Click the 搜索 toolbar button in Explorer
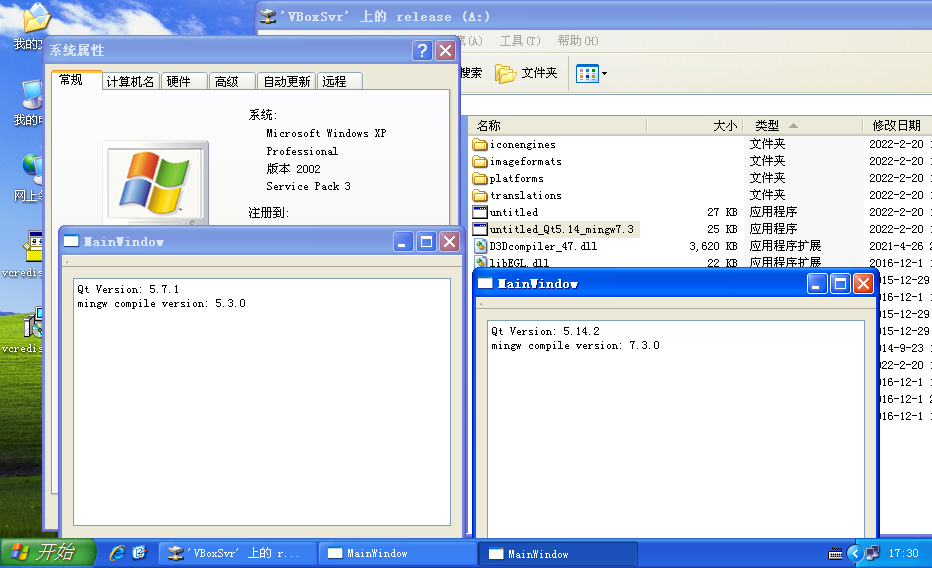 472,73
